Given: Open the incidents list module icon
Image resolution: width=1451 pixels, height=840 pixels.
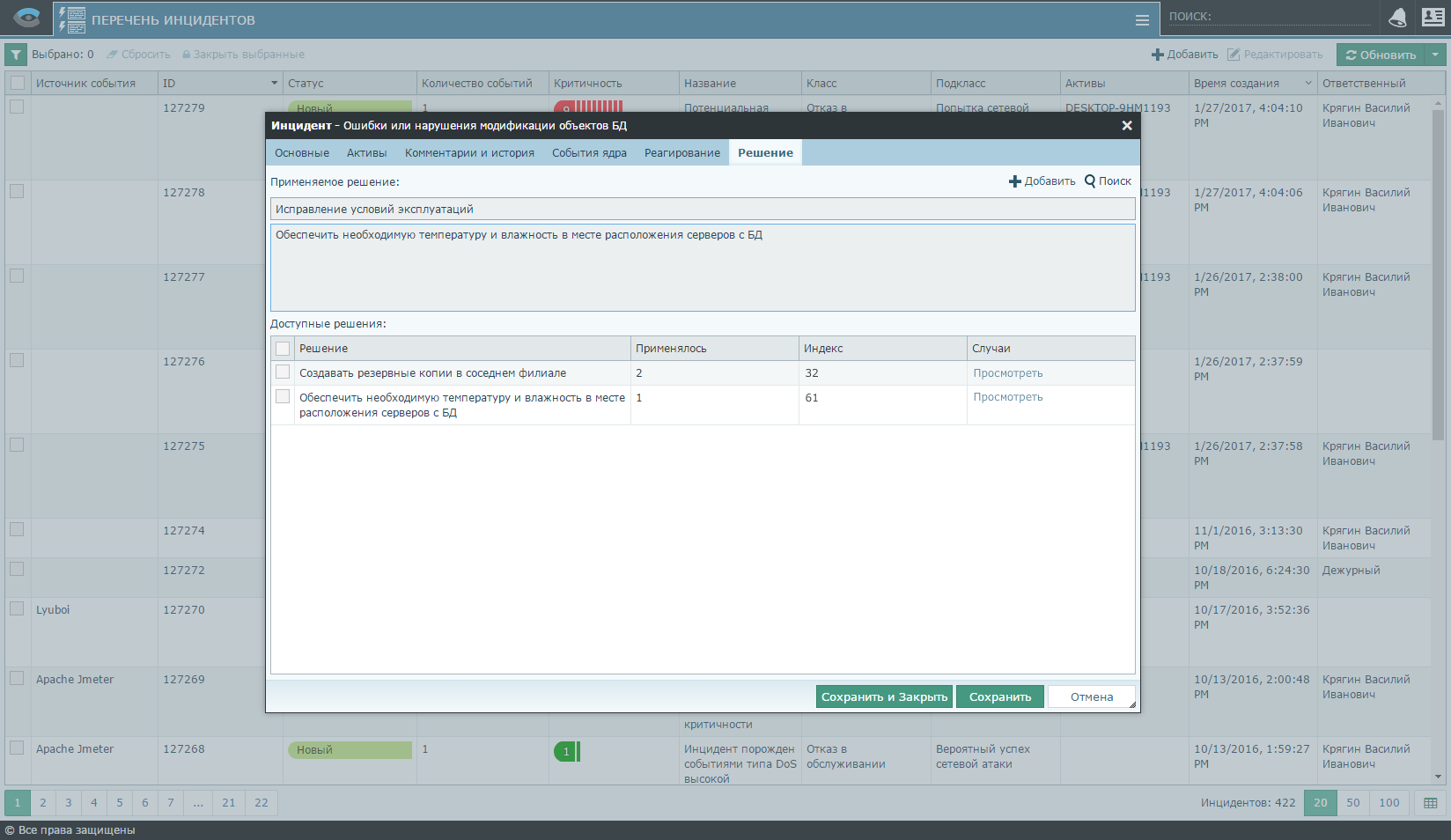Looking at the screenshot, I should 72,19.
